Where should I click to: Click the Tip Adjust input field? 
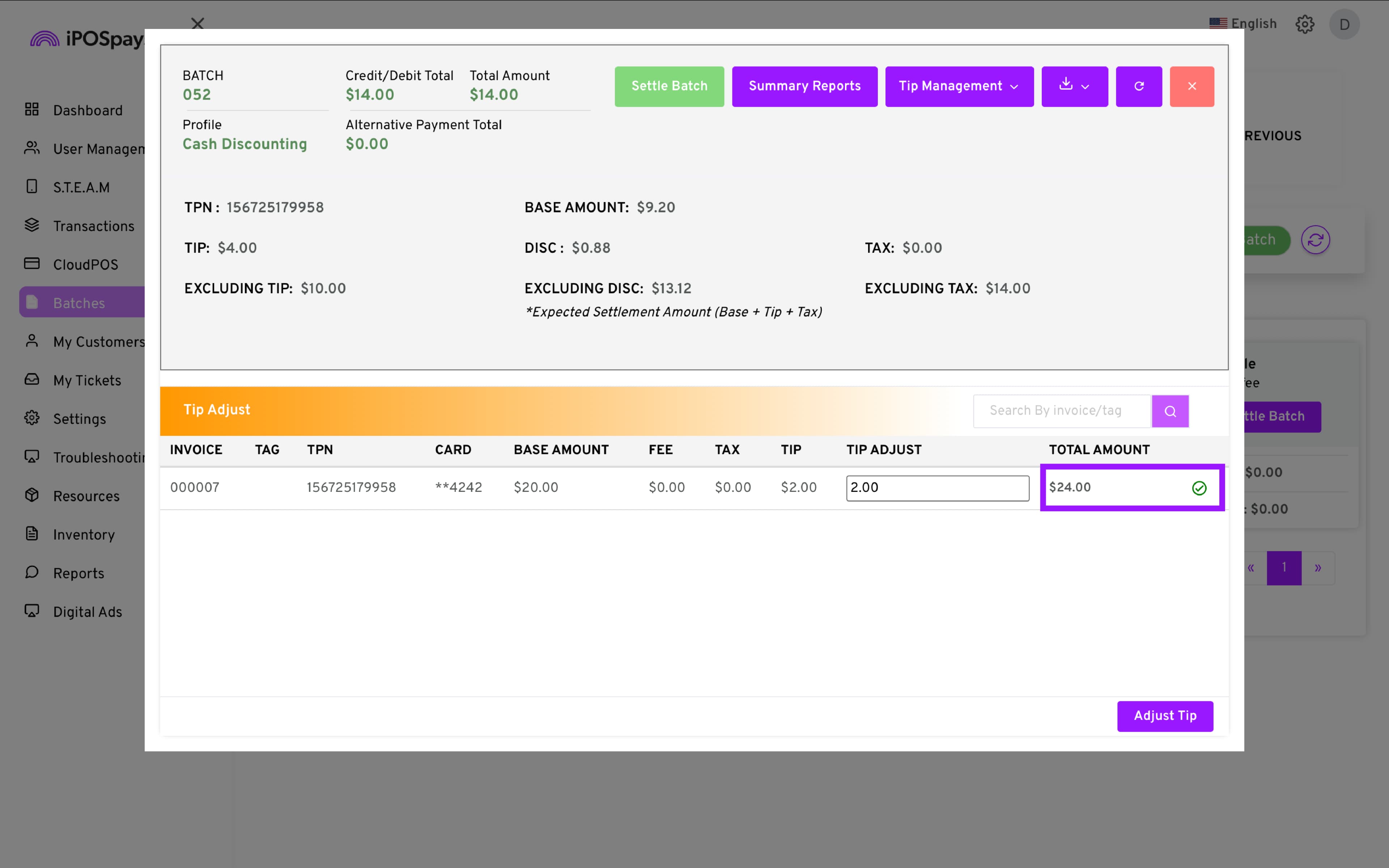(x=937, y=488)
